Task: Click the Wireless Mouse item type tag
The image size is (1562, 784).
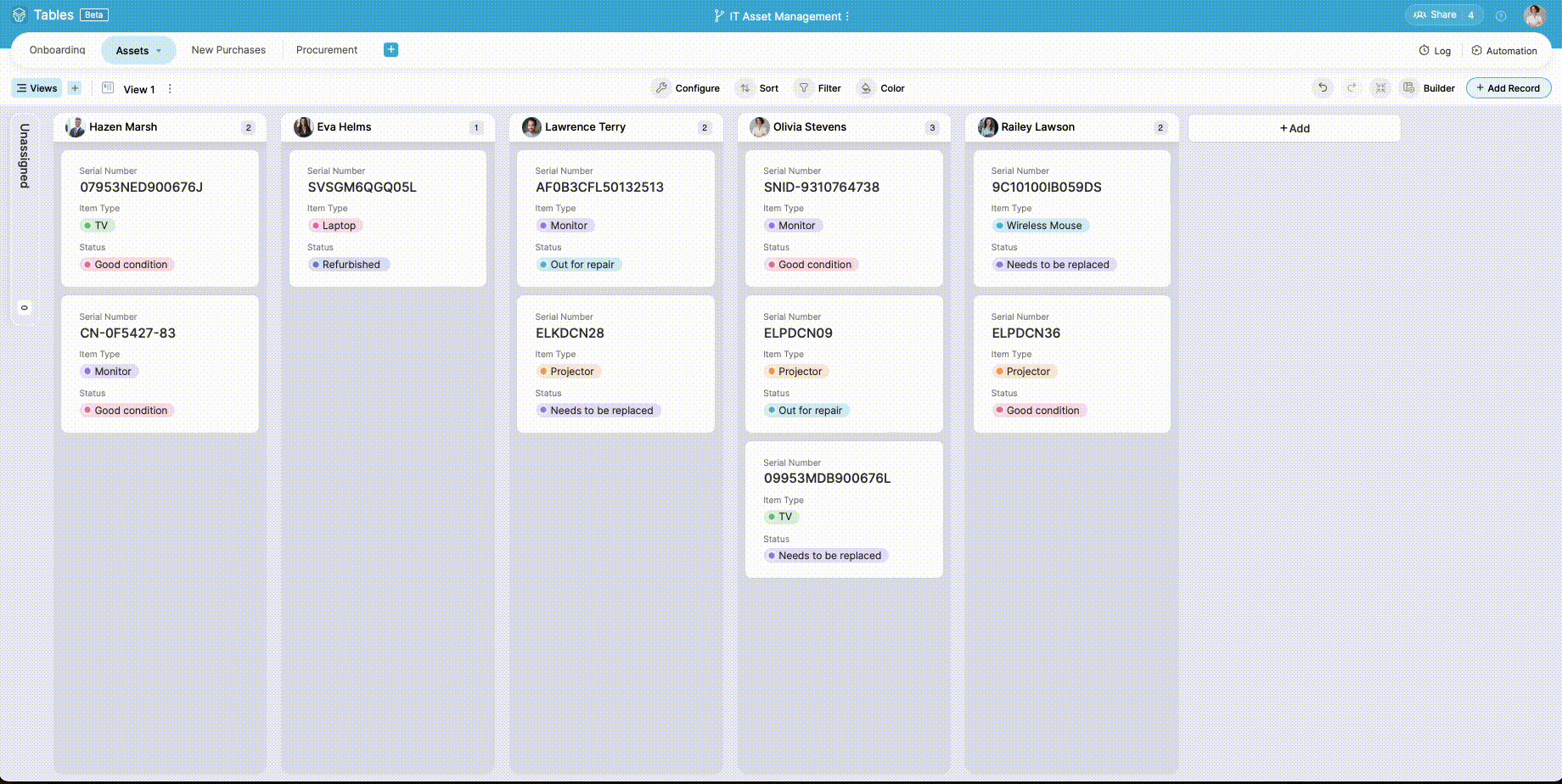Action: [x=1040, y=226]
